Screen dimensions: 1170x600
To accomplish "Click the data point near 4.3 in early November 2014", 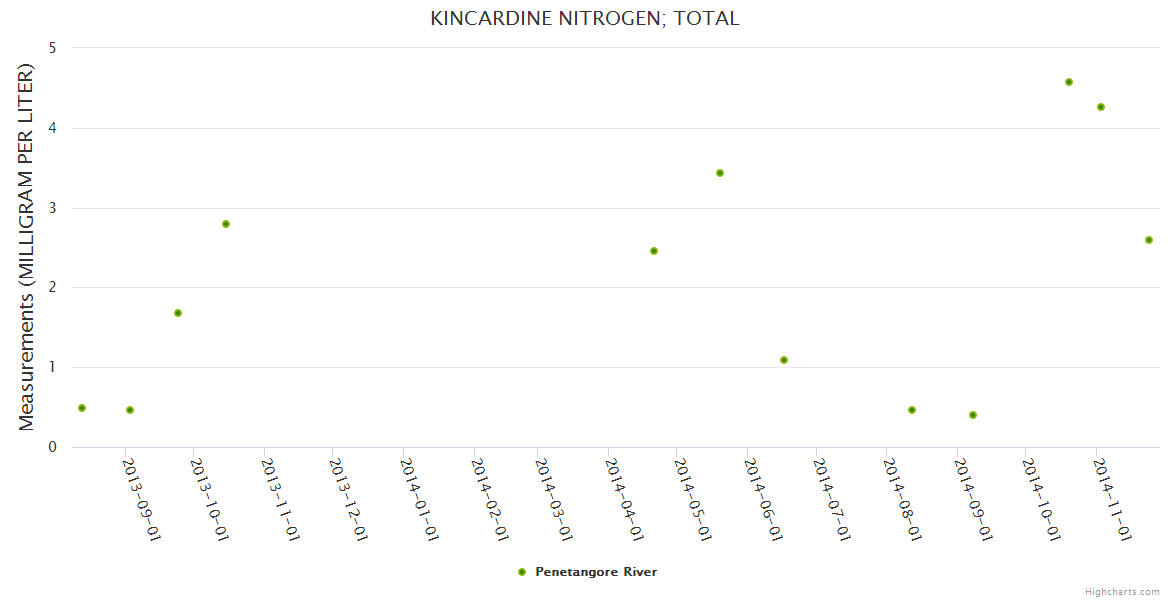I will pyautogui.click(x=1101, y=107).
